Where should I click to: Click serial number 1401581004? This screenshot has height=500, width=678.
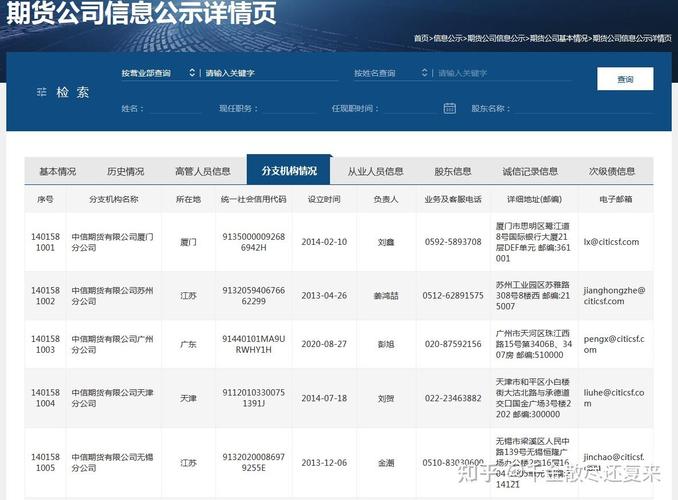coord(45,398)
